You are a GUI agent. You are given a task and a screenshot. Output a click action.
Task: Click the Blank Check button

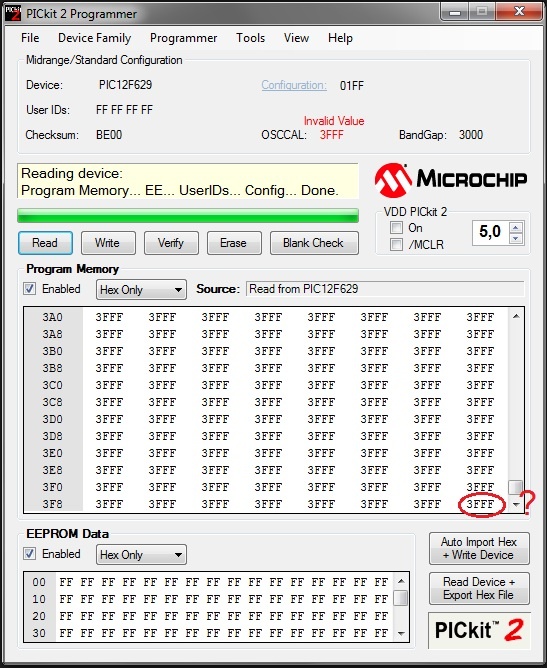pyautogui.click(x=314, y=243)
